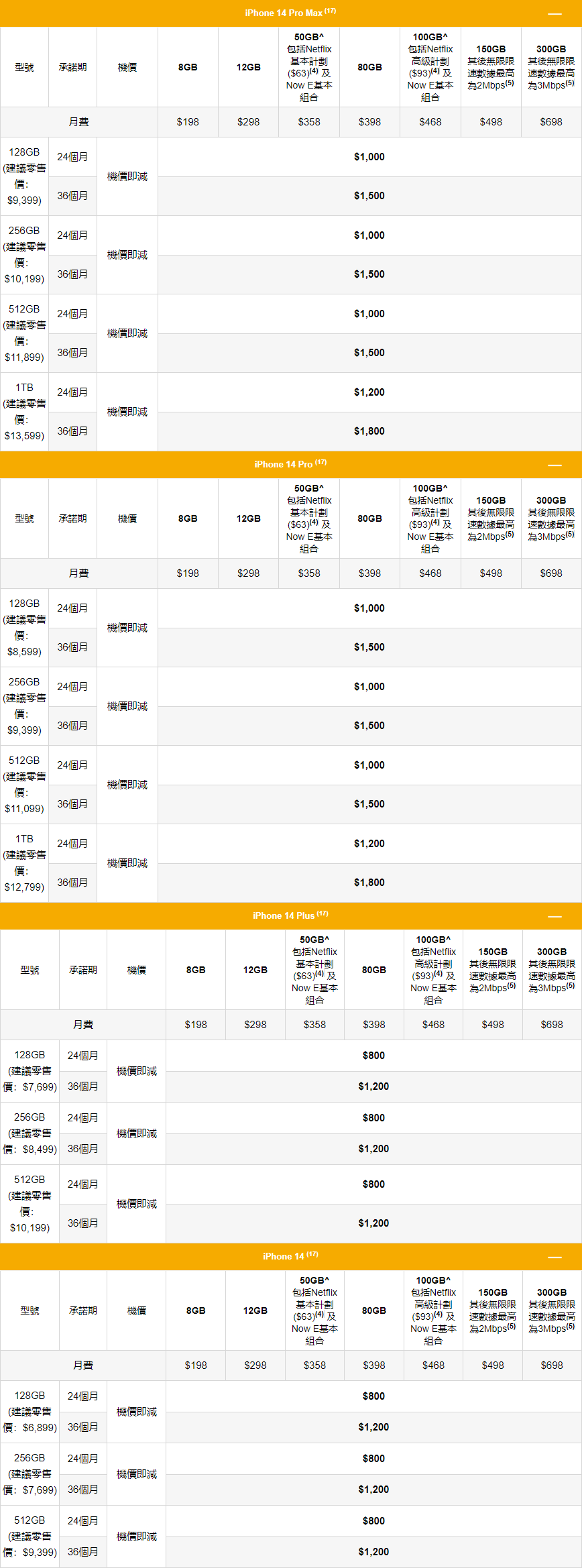Image resolution: width=582 pixels, height=1568 pixels.
Task: Select '36個月' in the Plus 256GB $8,499 row
Action: (x=83, y=1149)
